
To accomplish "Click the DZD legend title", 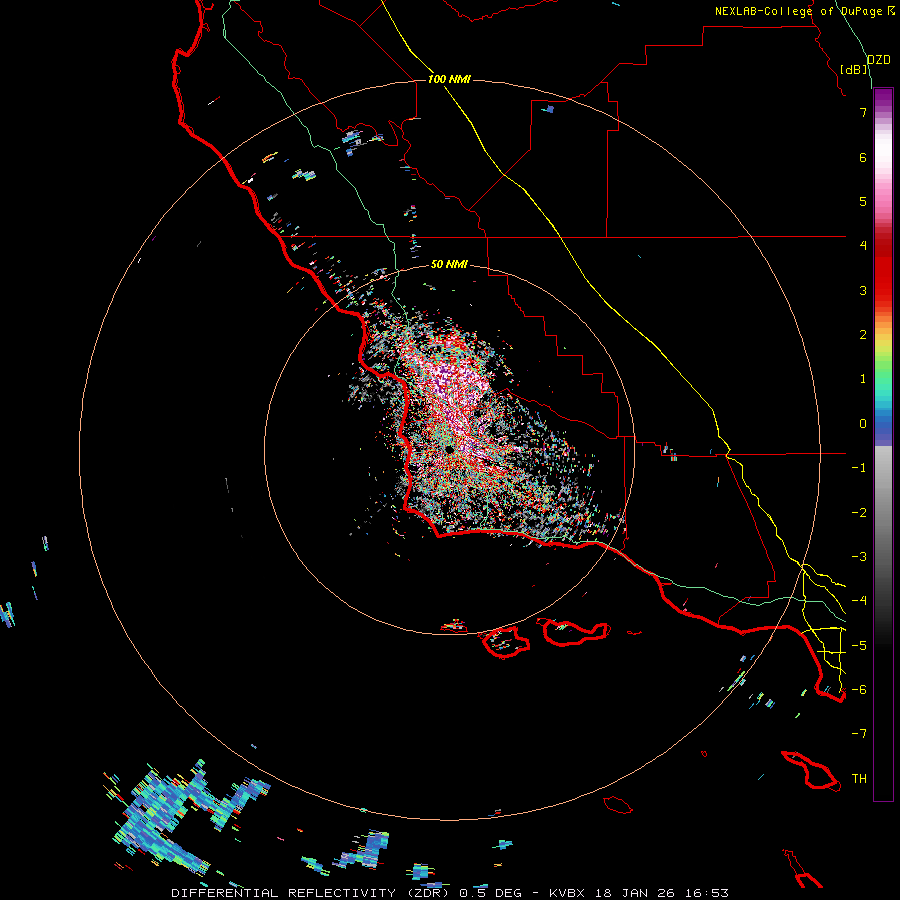I will tap(879, 60).
